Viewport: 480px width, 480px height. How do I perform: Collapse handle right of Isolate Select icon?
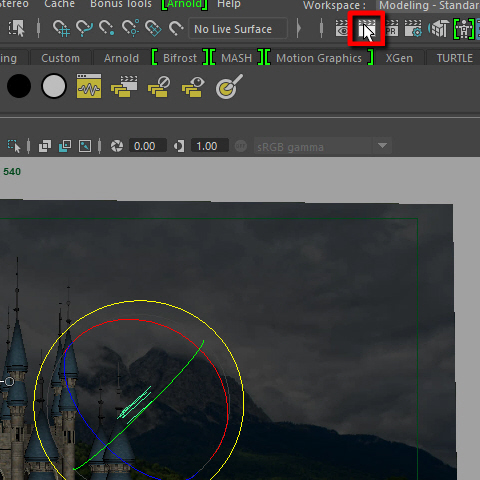pos(28,146)
